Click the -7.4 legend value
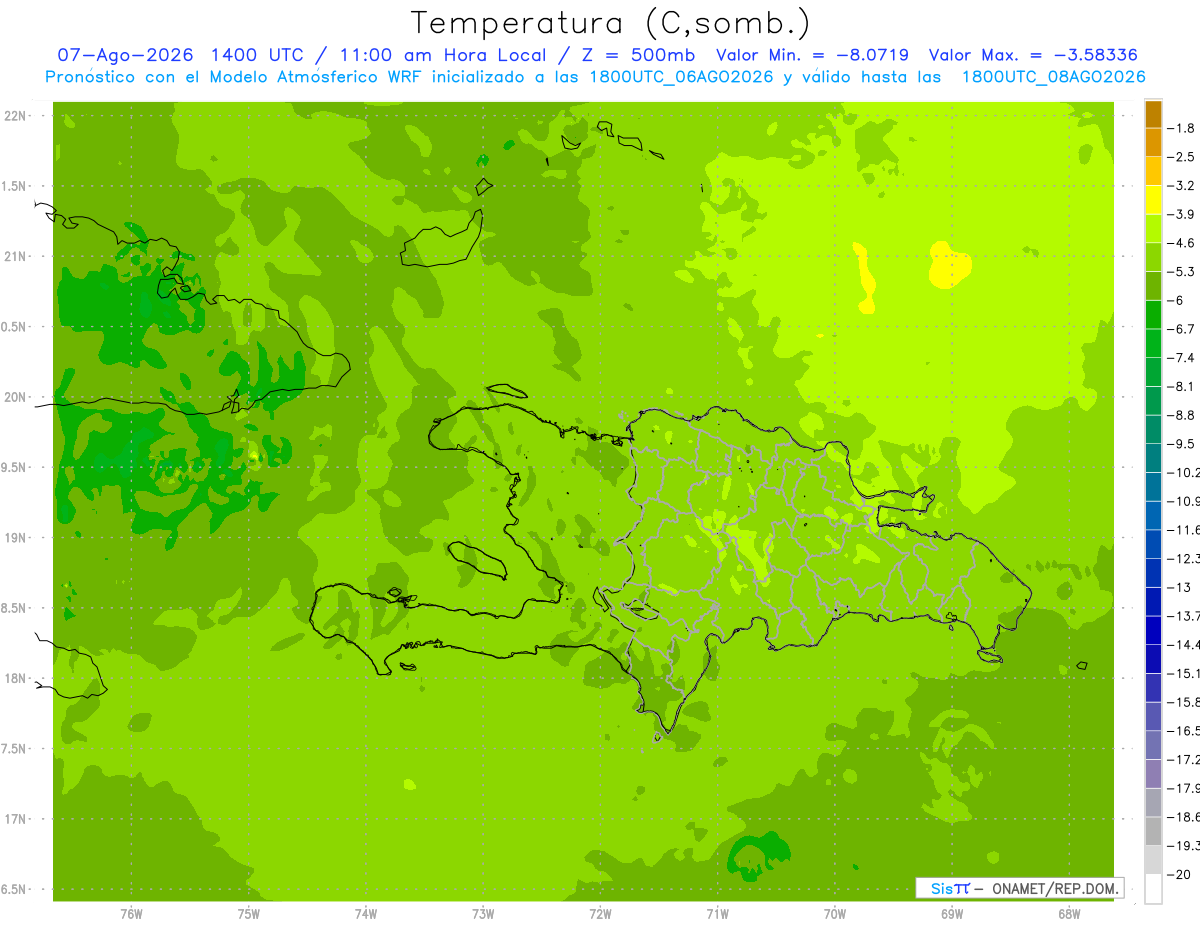This screenshot has height=927, width=1200. click(1182, 358)
